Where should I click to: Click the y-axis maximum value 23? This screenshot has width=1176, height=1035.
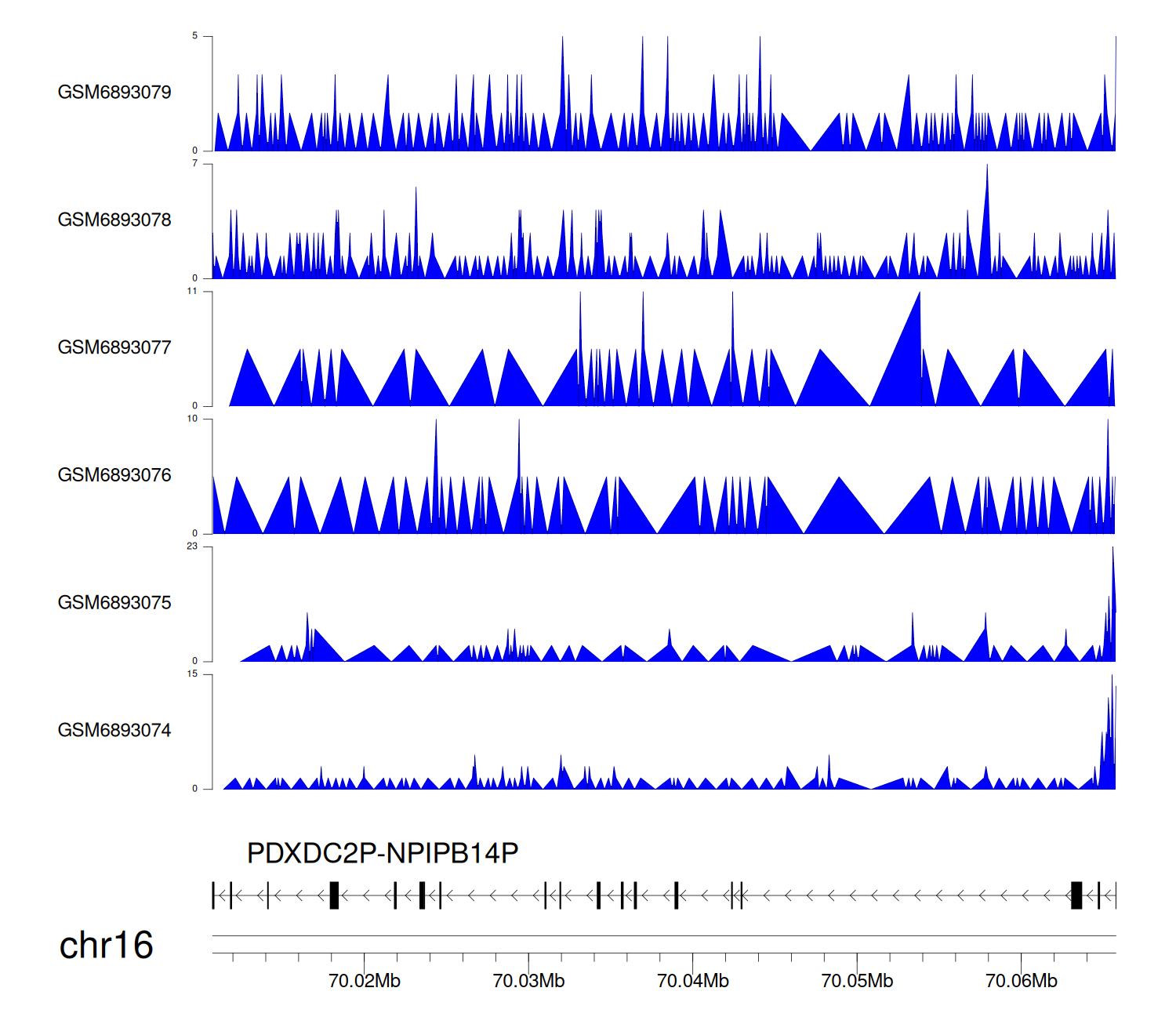click(x=192, y=547)
